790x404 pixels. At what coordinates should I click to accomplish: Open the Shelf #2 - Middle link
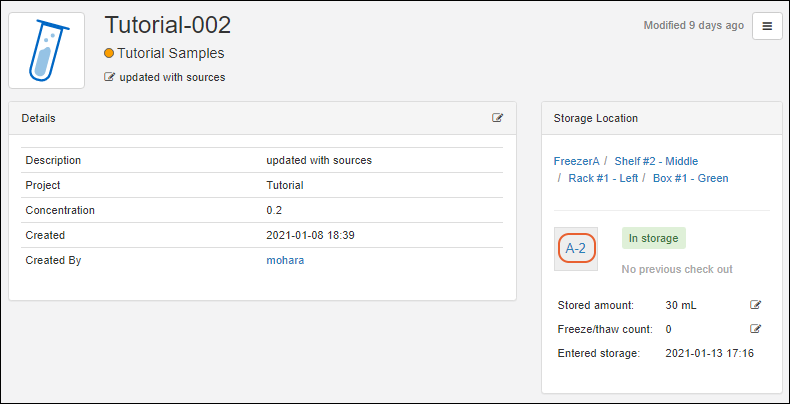(656, 161)
